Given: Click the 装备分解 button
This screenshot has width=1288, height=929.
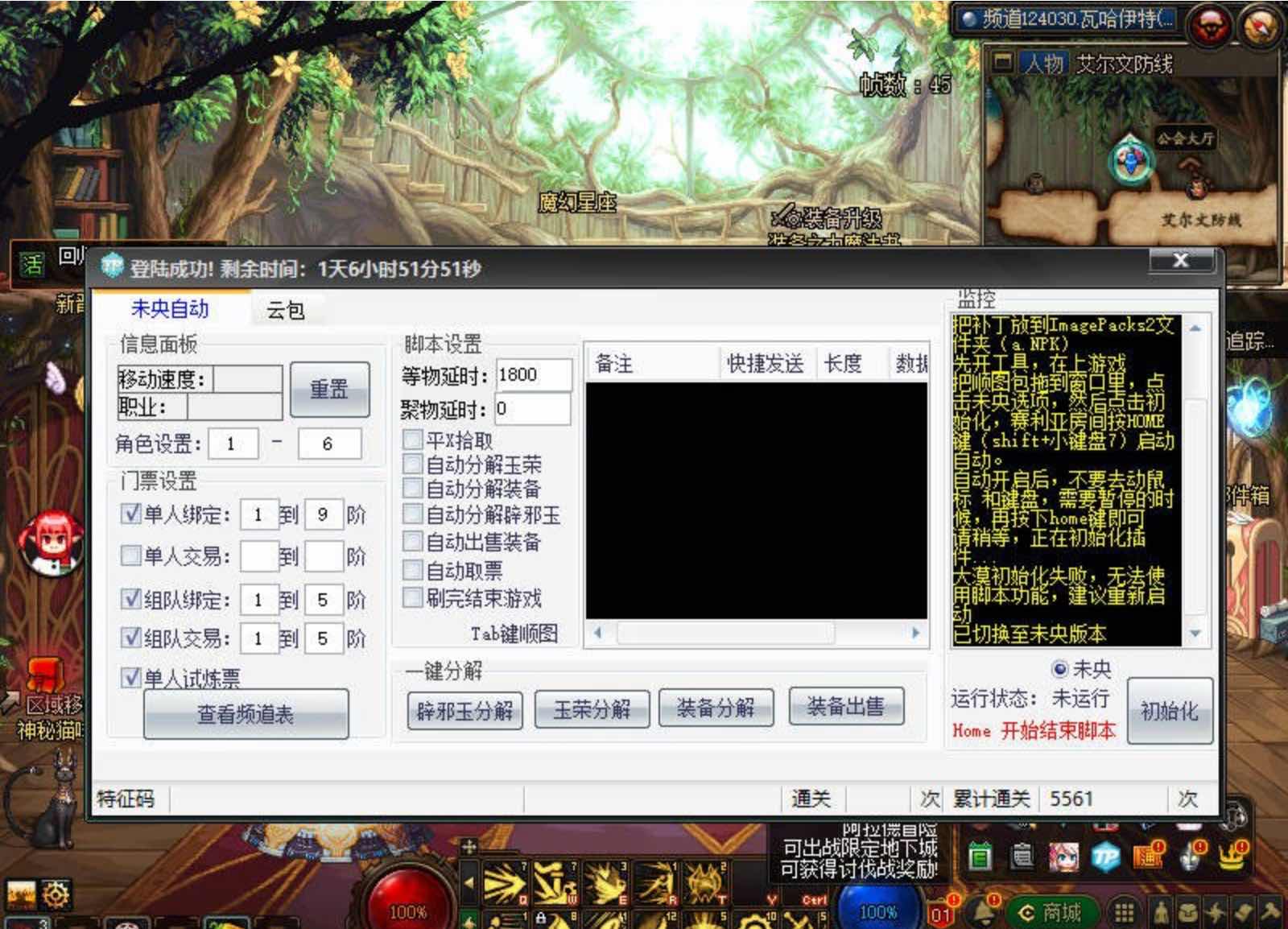Looking at the screenshot, I should click(716, 707).
